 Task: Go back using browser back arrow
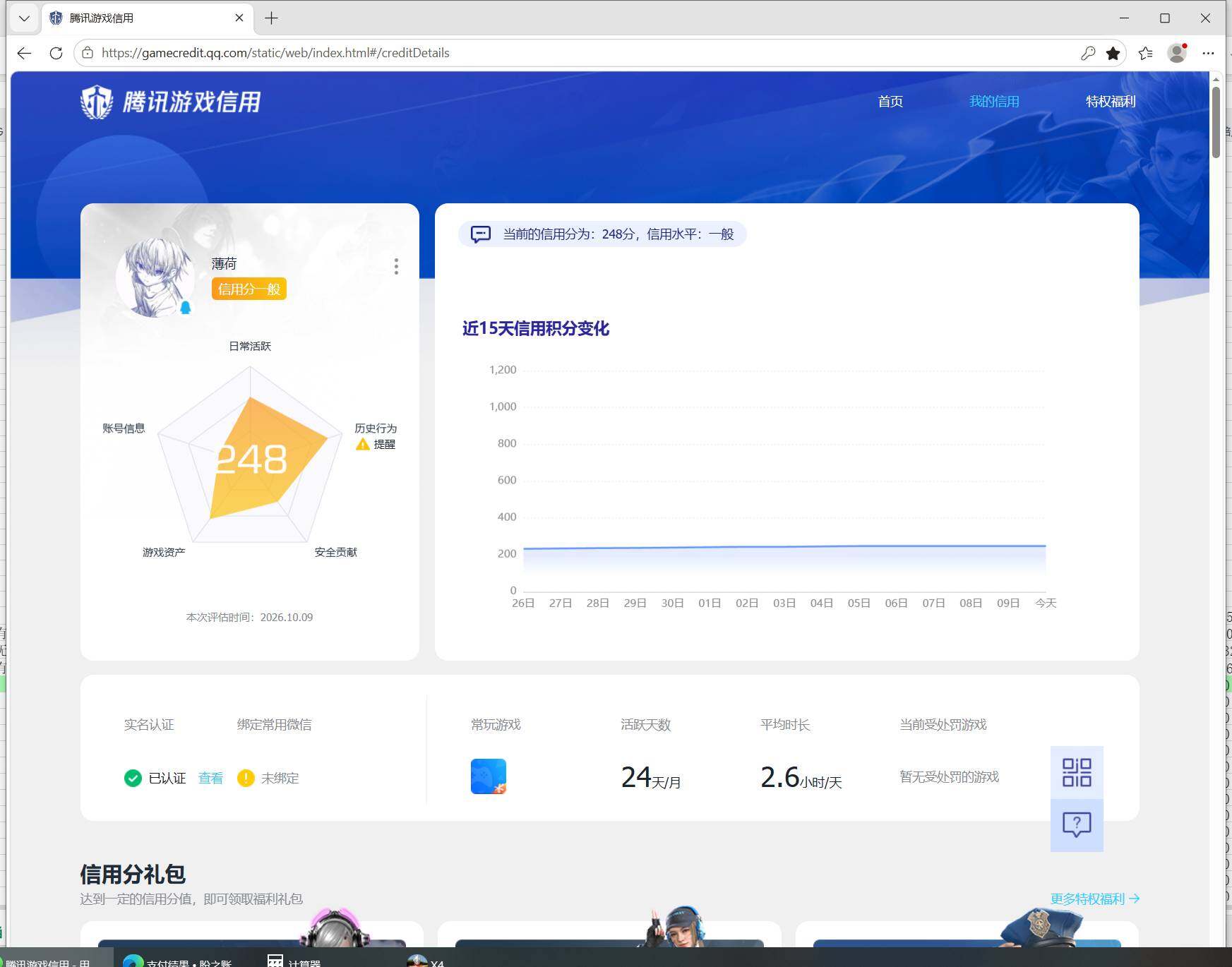point(25,53)
